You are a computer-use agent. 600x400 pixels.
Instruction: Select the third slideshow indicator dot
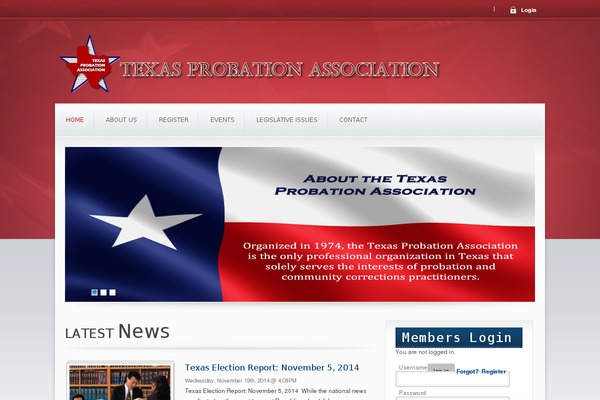(x=112, y=292)
